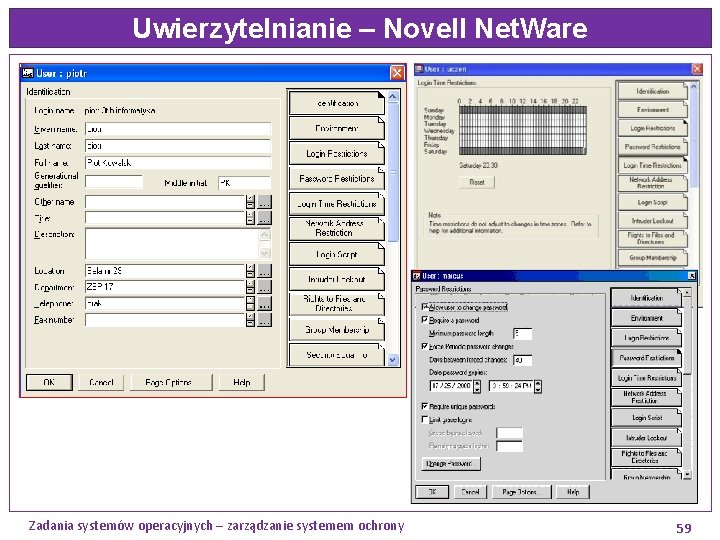Click scroll-down arrow of piotr page list

pyautogui.click(x=393, y=360)
